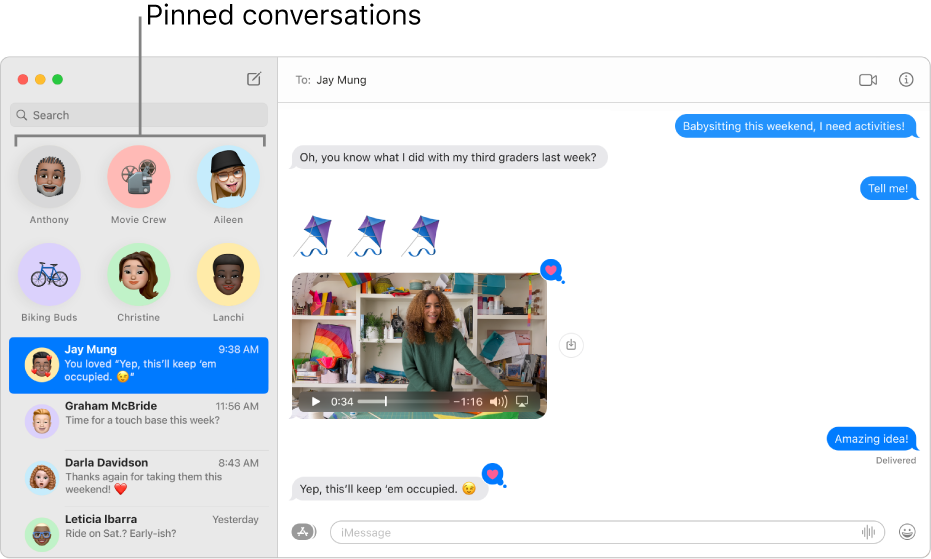This screenshot has height=559, width=931.
Task: AirPlay the video to another display
Action: click(x=522, y=402)
